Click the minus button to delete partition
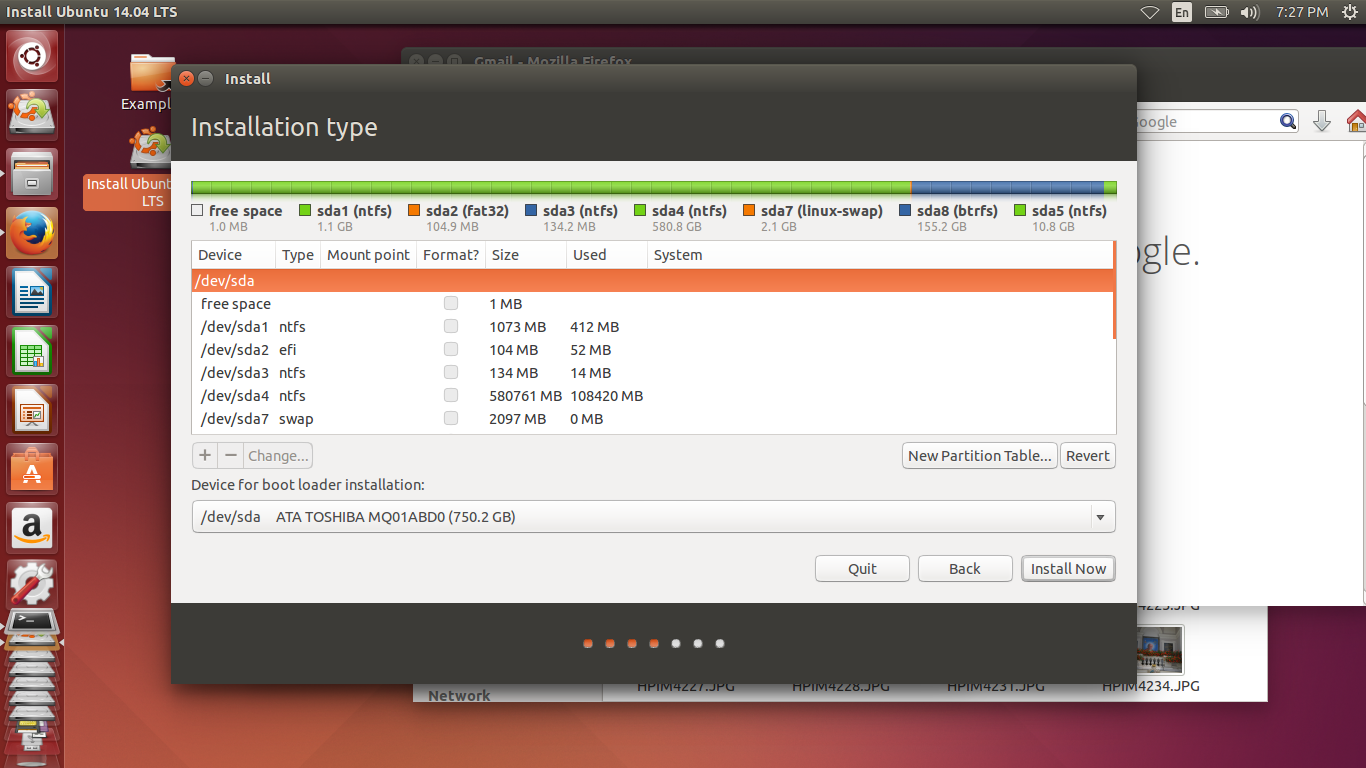 [231, 456]
